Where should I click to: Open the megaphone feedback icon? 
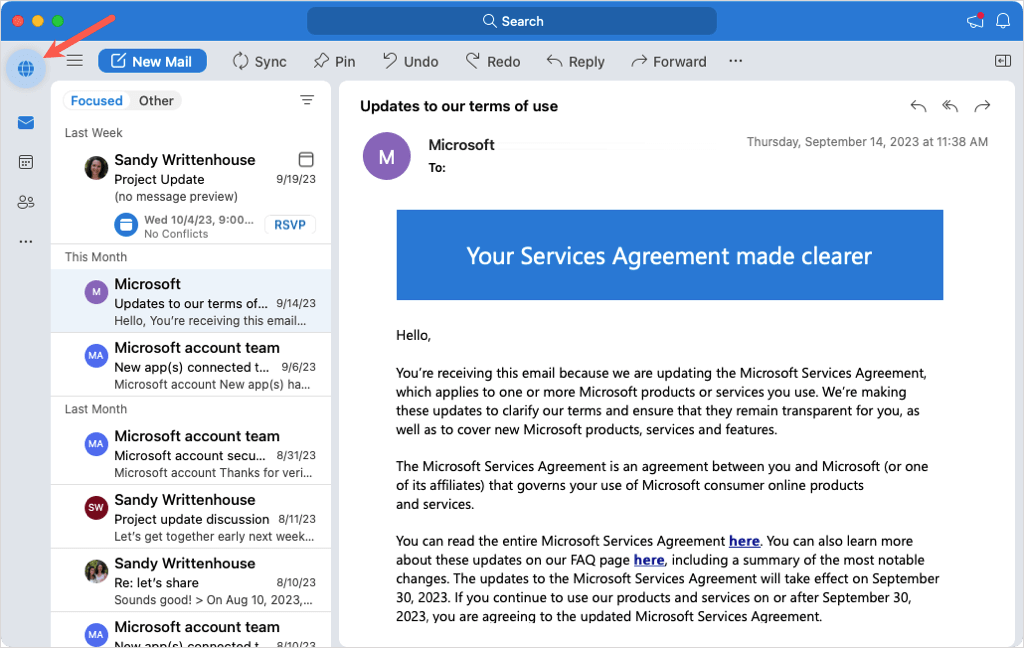976,21
